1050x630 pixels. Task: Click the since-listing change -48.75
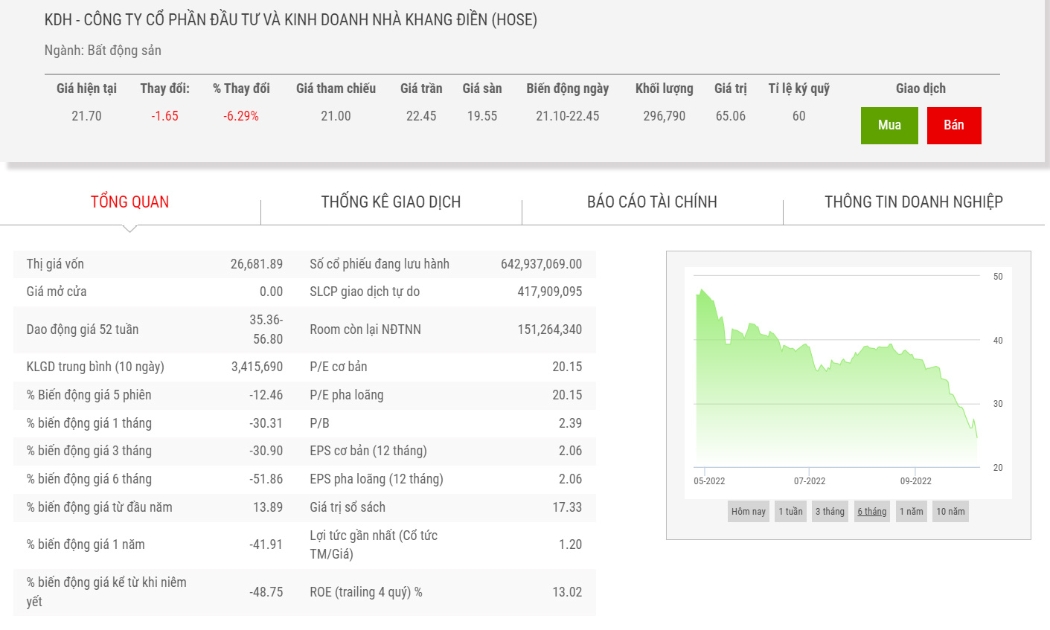[x=266, y=592]
